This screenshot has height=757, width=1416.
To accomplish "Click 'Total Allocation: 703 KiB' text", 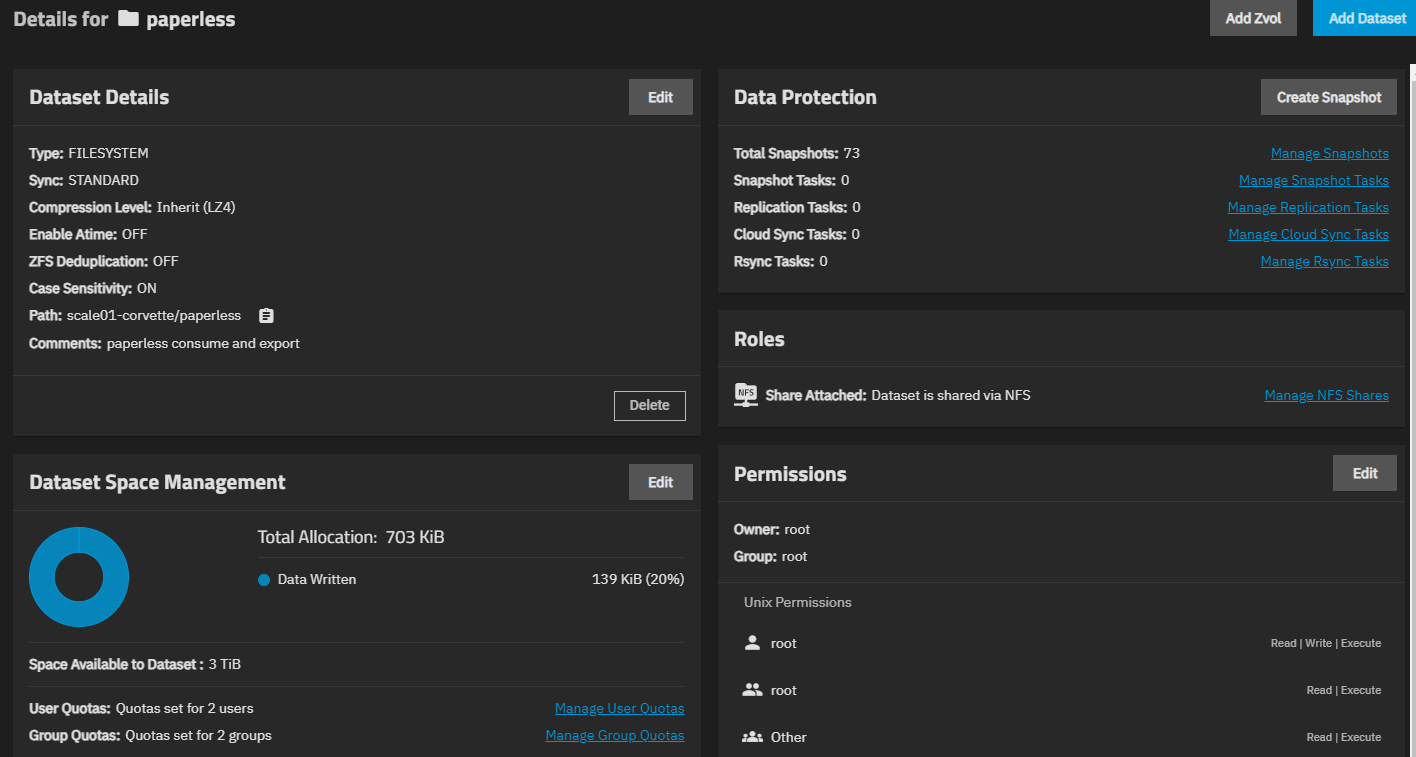I will [351, 537].
